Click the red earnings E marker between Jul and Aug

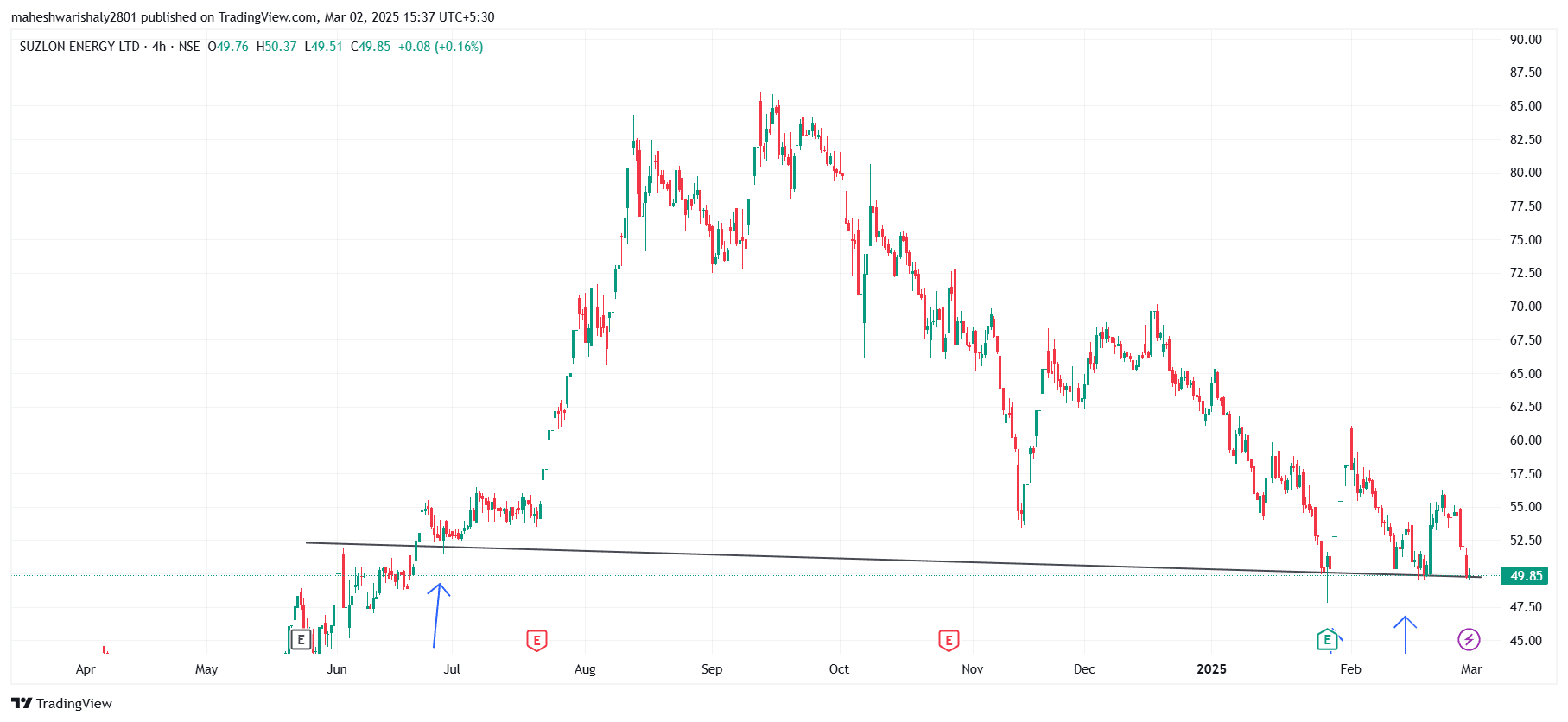point(536,640)
